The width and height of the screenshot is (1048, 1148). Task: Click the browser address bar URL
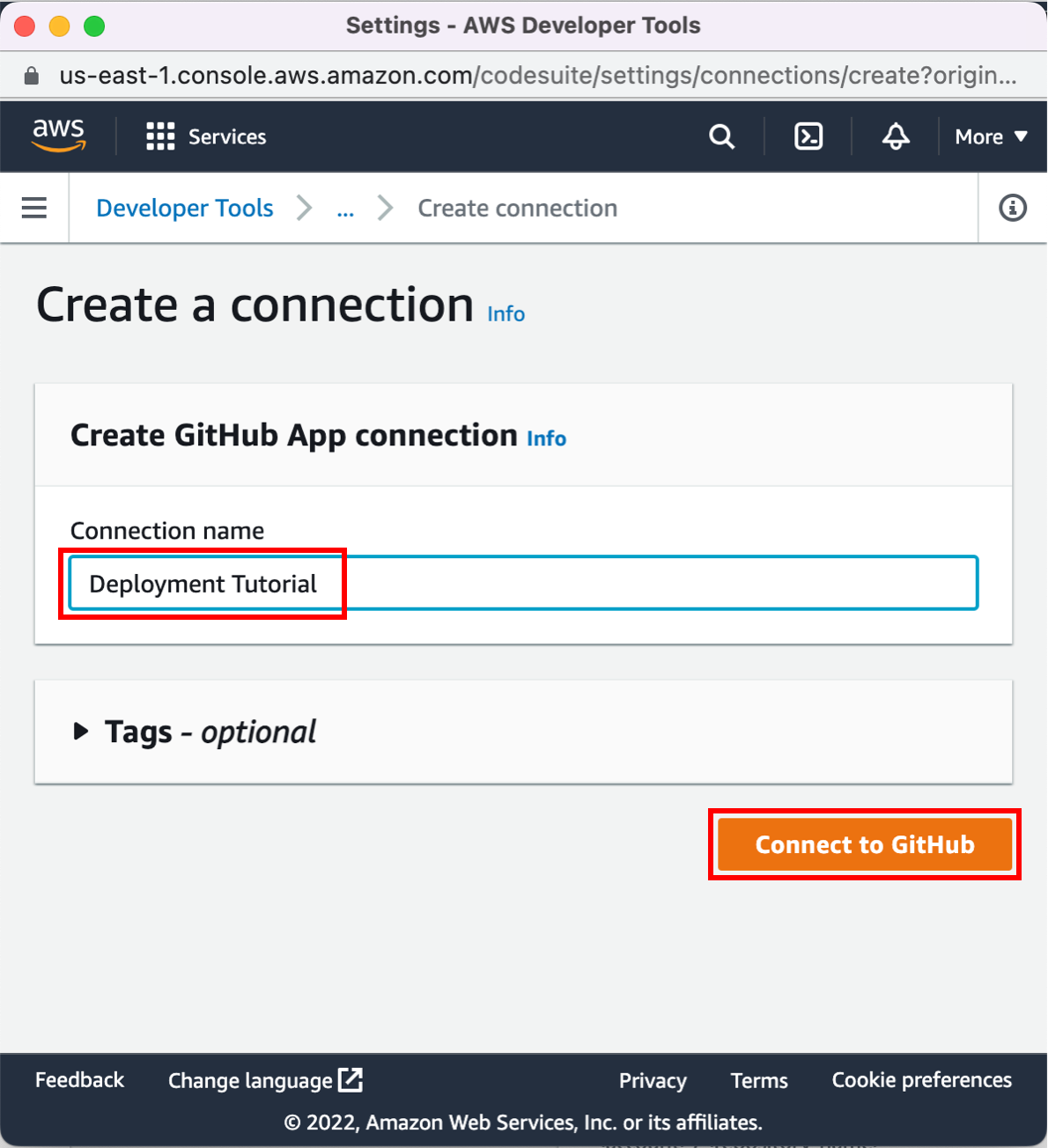[x=537, y=76]
